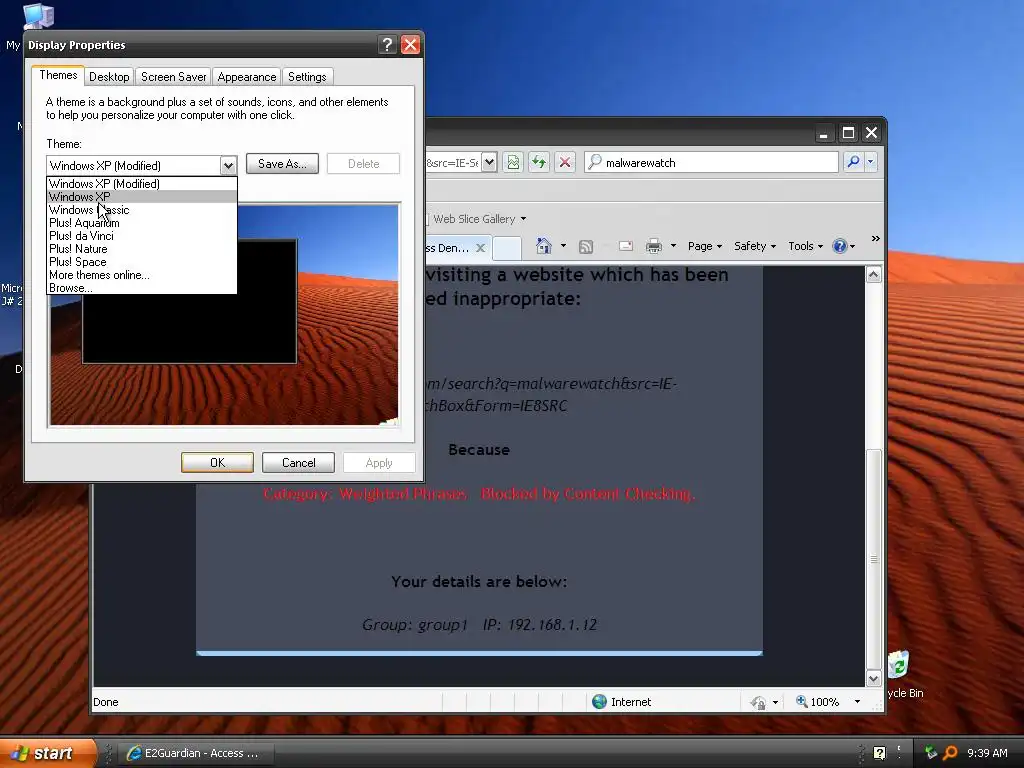Click the Save As... button
Viewport: 1024px width, 768px height.
(x=282, y=164)
